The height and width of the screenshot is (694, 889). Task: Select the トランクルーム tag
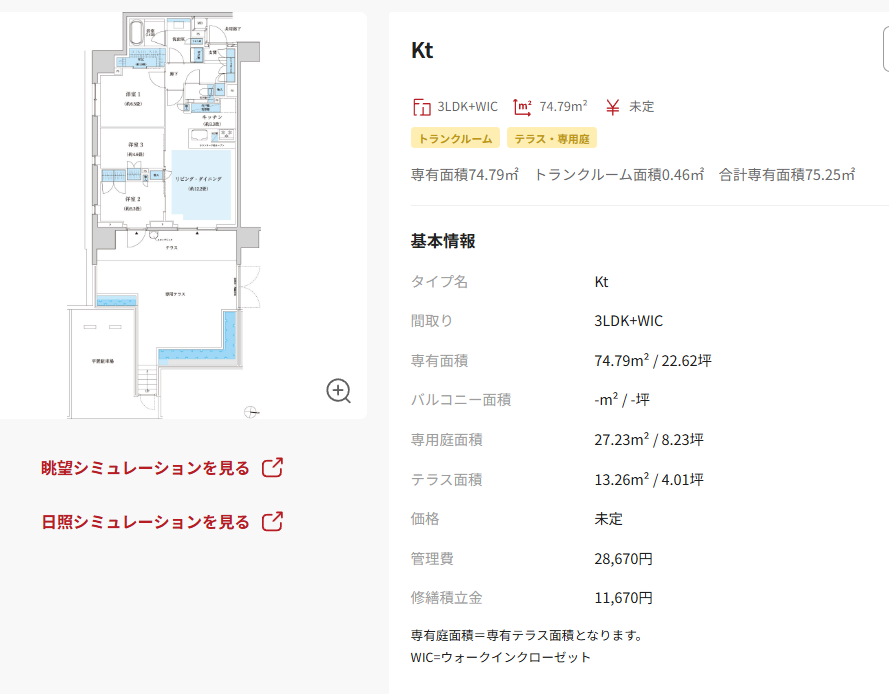click(455, 138)
